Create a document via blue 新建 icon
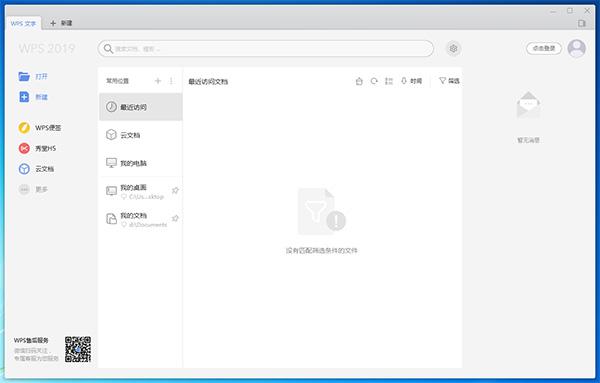This screenshot has width=600, height=383. tap(24, 97)
